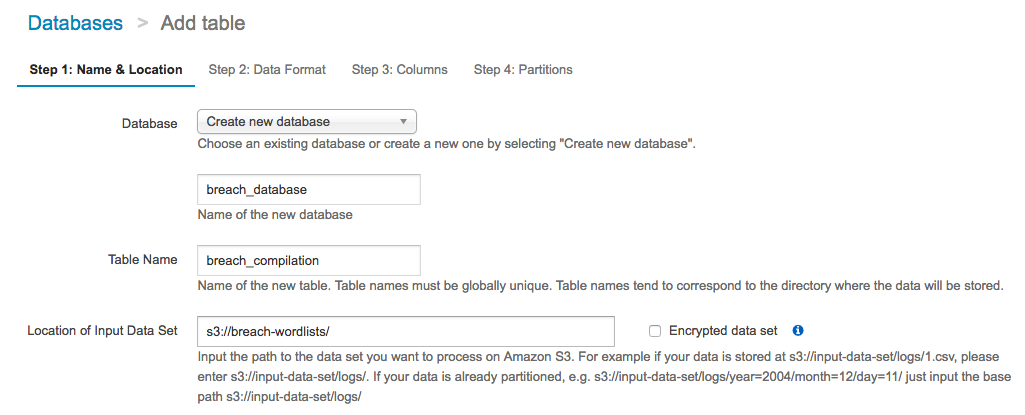Navigate back to Databases breadcrumb link
Image resolution: width=1025 pixels, height=415 pixels.
pos(75,23)
